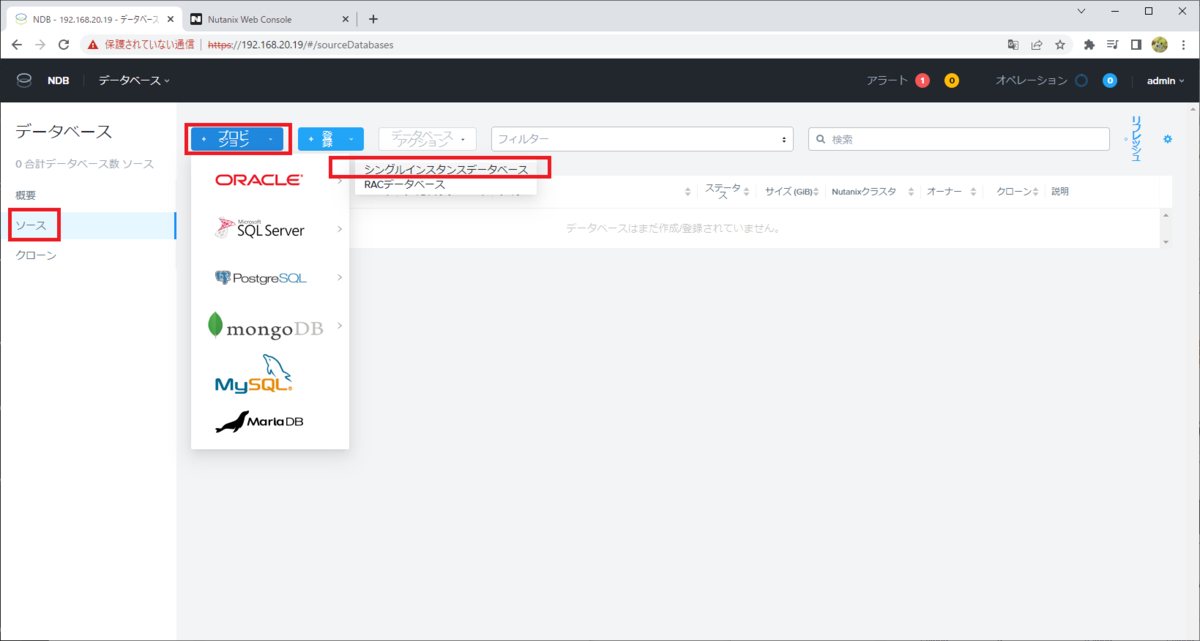
Task: Click the table scrollbar up arrow
Action: (x=1165, y=214)
